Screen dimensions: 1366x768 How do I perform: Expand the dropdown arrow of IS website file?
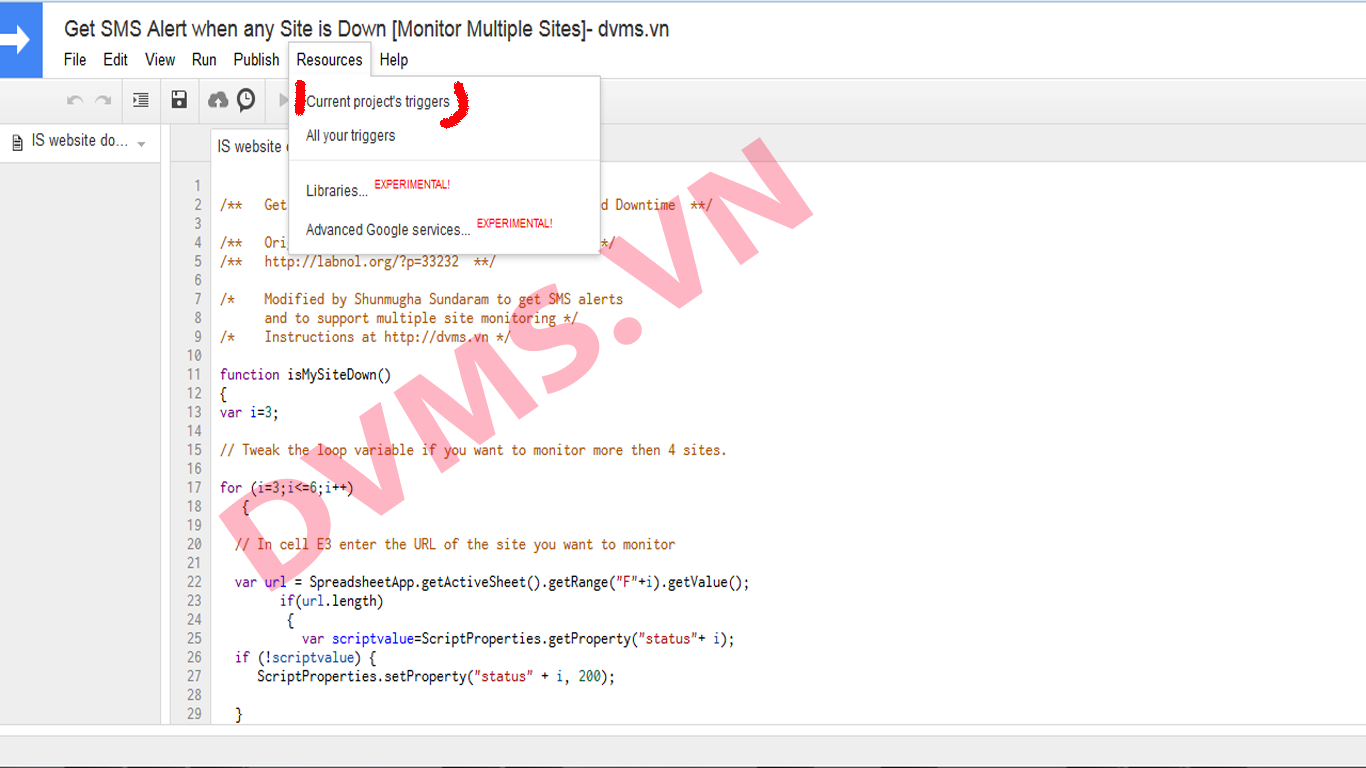(141, 144)
